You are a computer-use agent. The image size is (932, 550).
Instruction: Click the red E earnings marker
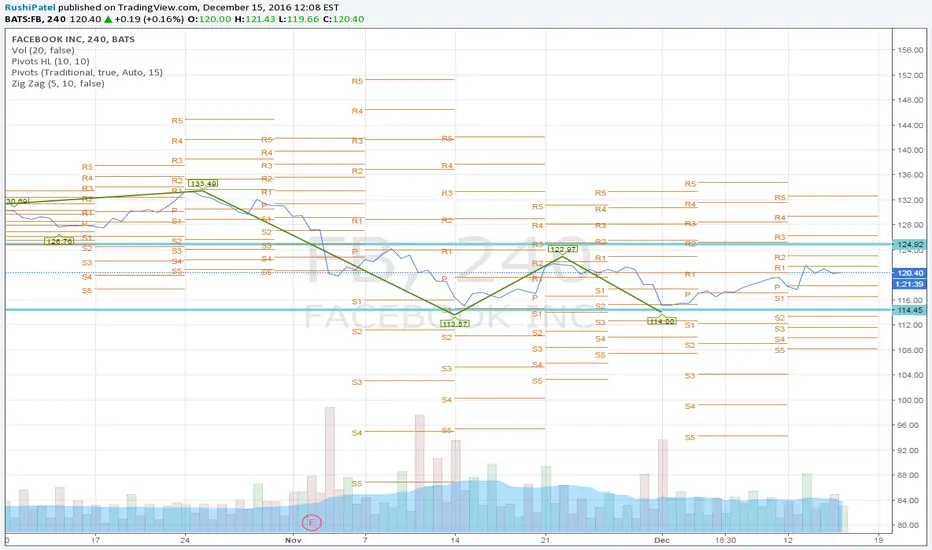pos(311,523)
